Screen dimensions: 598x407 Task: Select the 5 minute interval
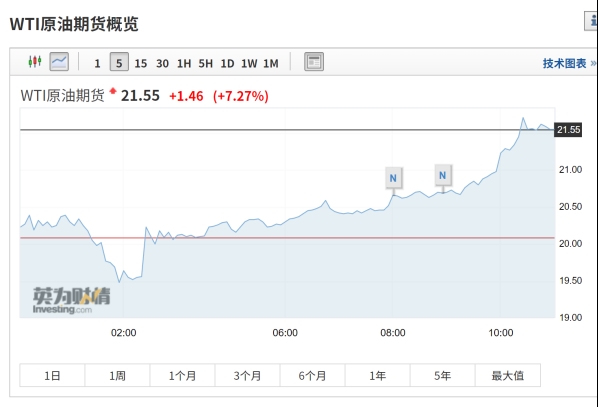[x=119, y=62]
